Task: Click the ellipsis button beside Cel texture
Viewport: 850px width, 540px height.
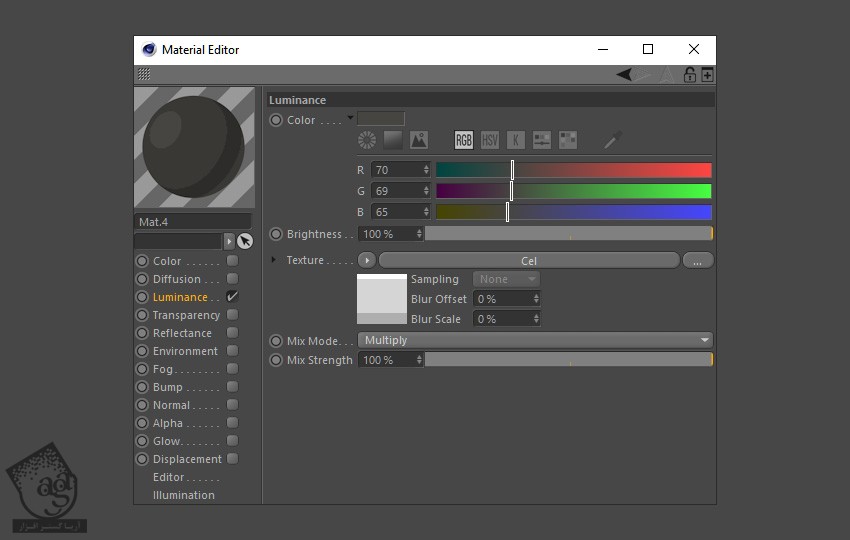Action: [697, 260]
